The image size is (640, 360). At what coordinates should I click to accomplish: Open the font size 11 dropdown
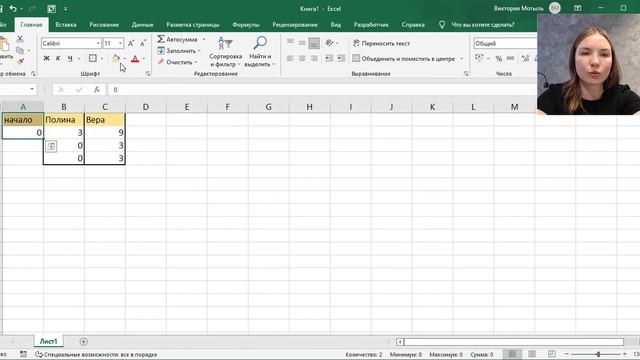[x=120, y=43]
